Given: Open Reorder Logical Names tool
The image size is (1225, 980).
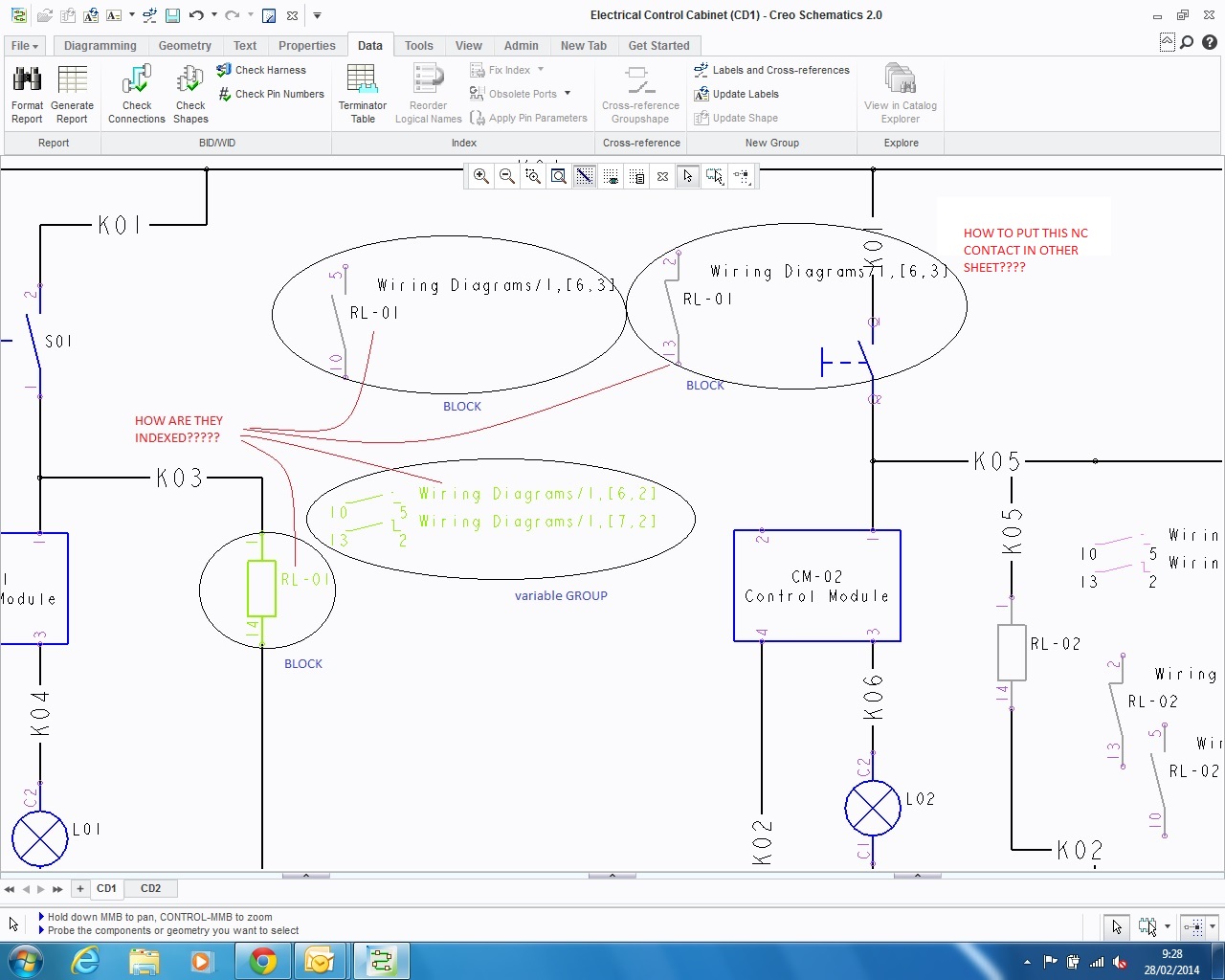Looking at the screenshot, I should 428,91.
